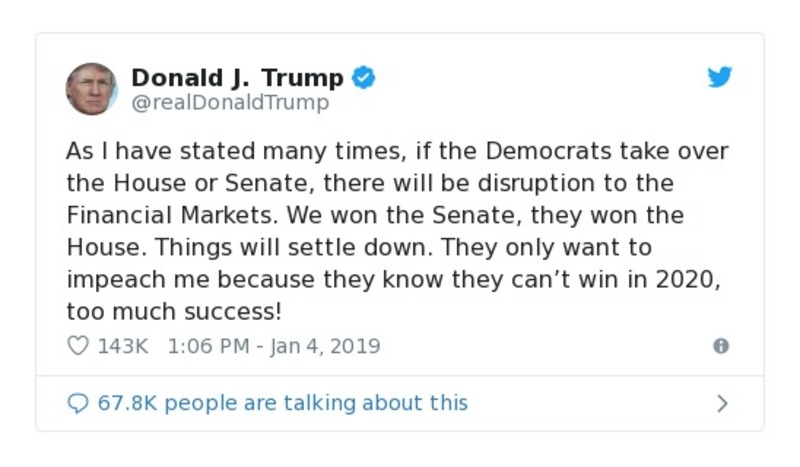Click the 143K likes count
The image size is (800, 467).
[123, 346]
